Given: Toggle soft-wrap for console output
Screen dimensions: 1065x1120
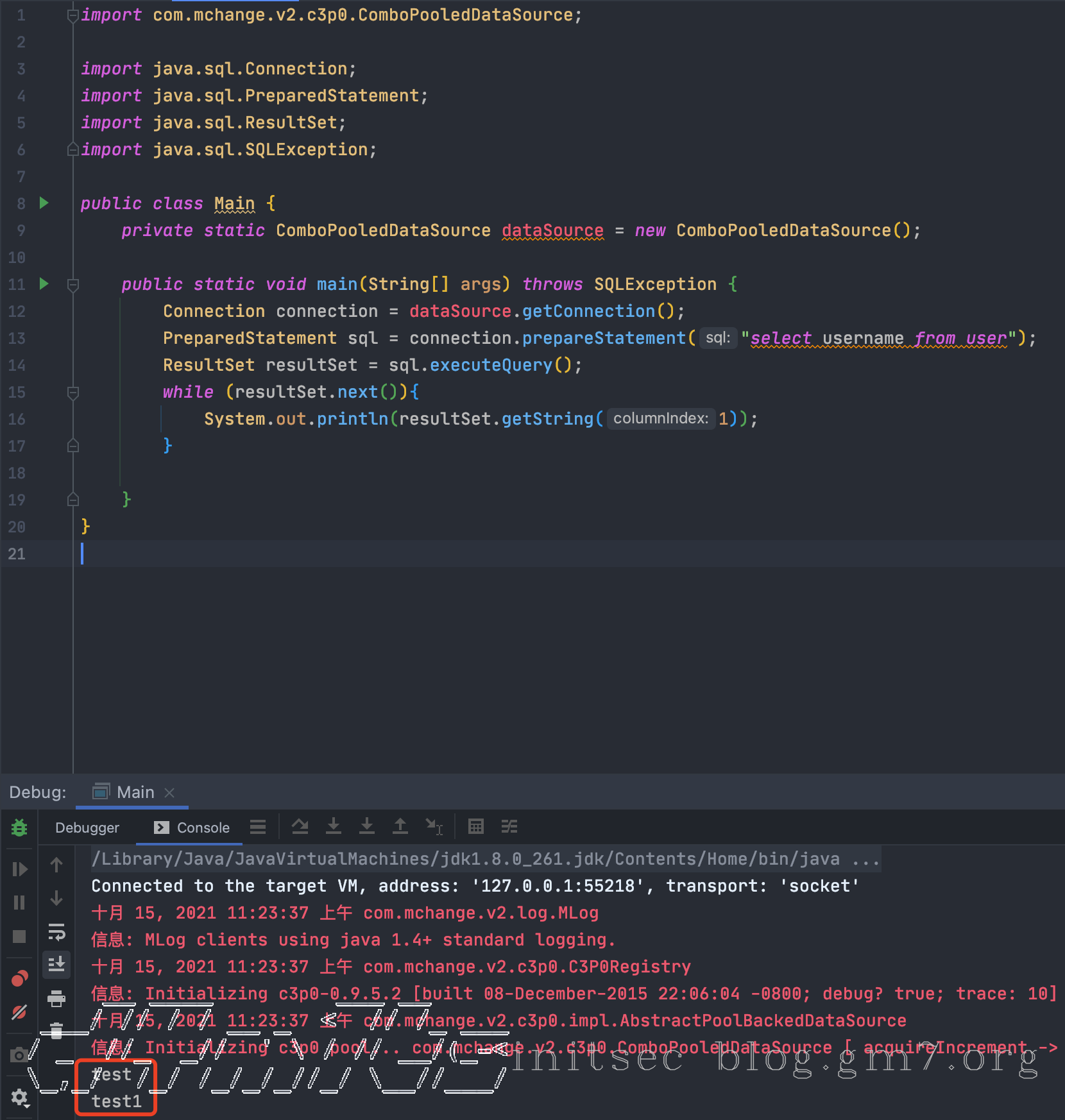Looking at the screenshot, I should point(56,932).
